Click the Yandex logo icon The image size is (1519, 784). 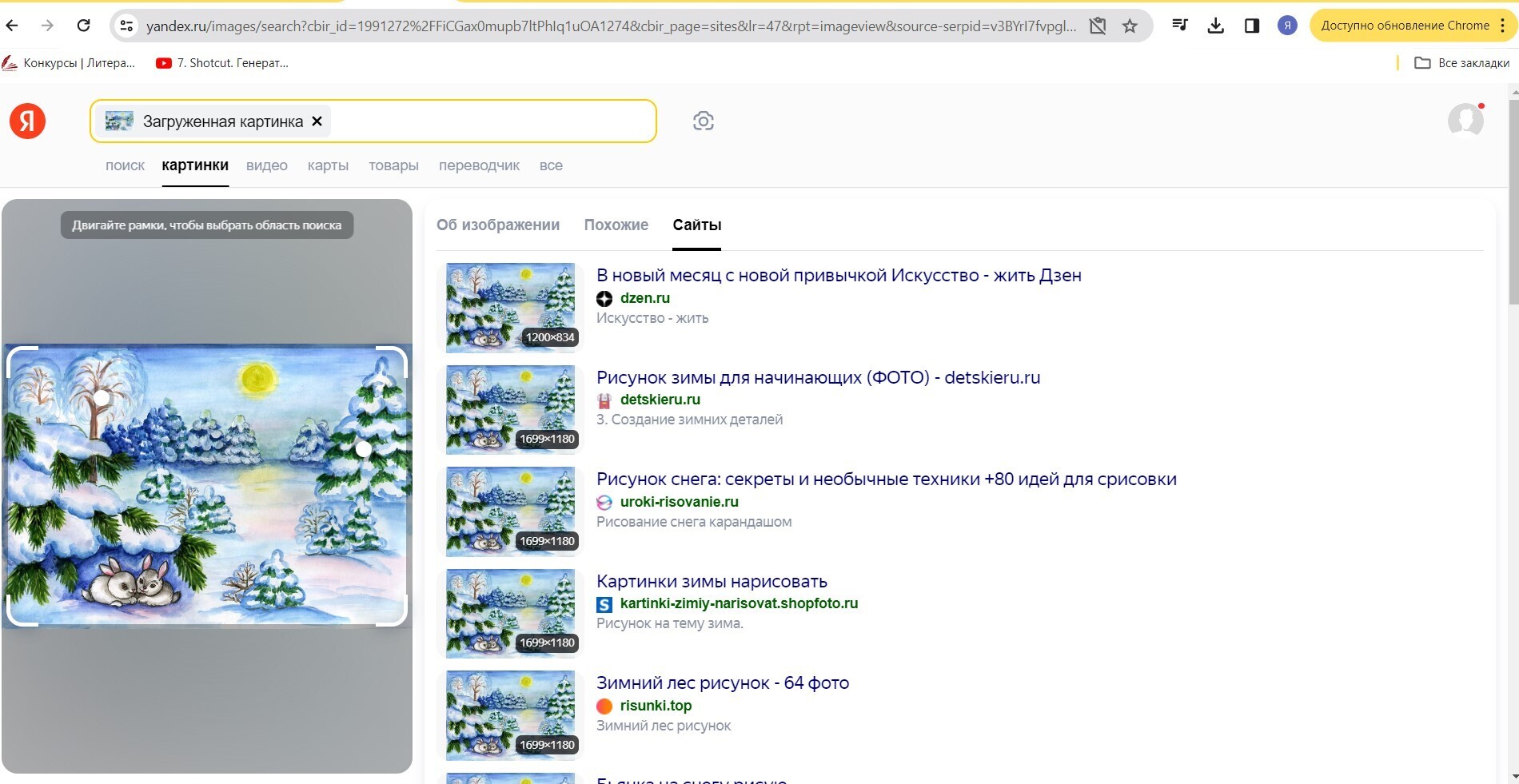[27, 121]
